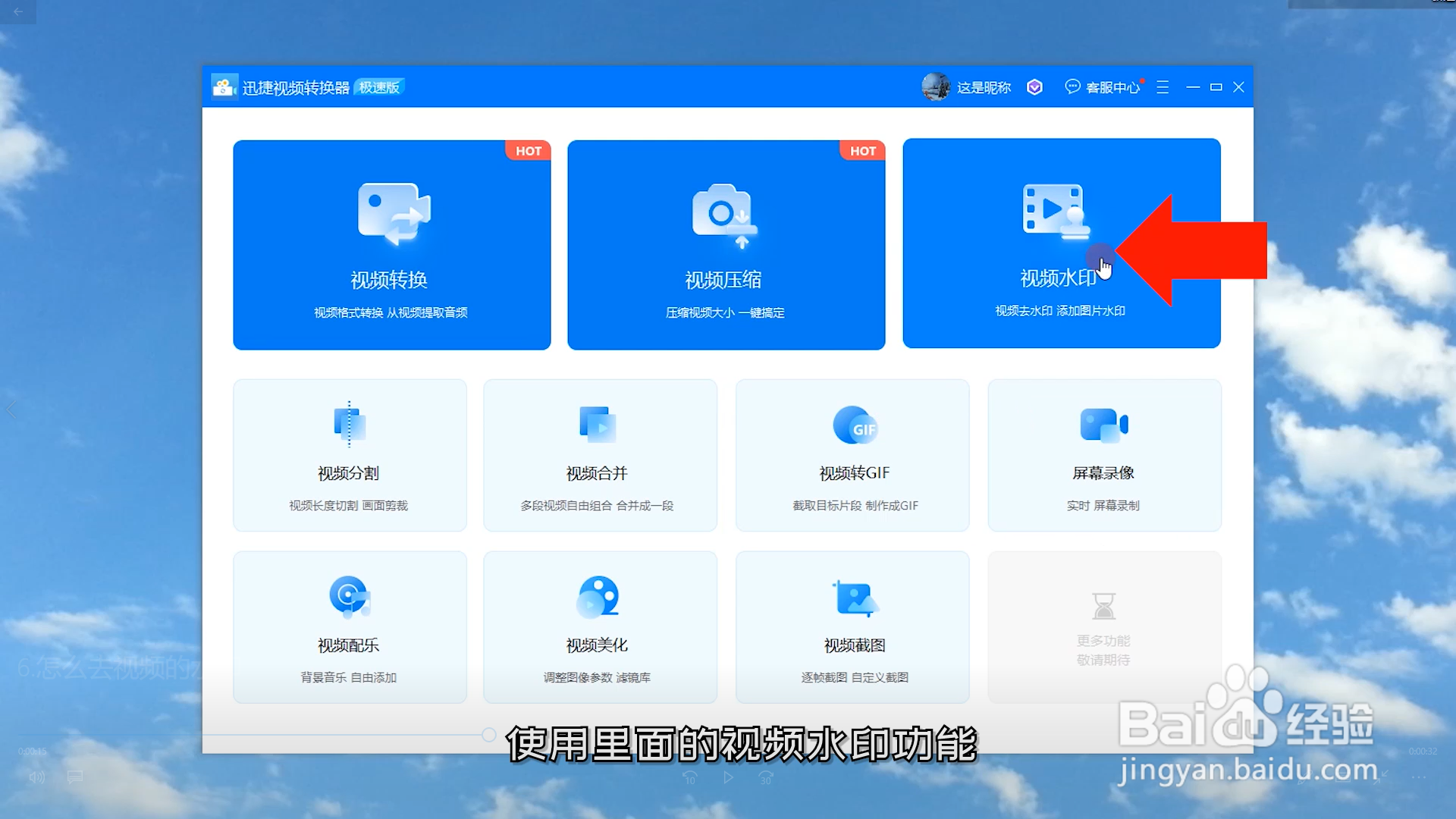Image resolution: width=1456 pixels, height=819 pixels.
Task: Select the 视频分割 split tool
Action: click(x=349, y=455)
